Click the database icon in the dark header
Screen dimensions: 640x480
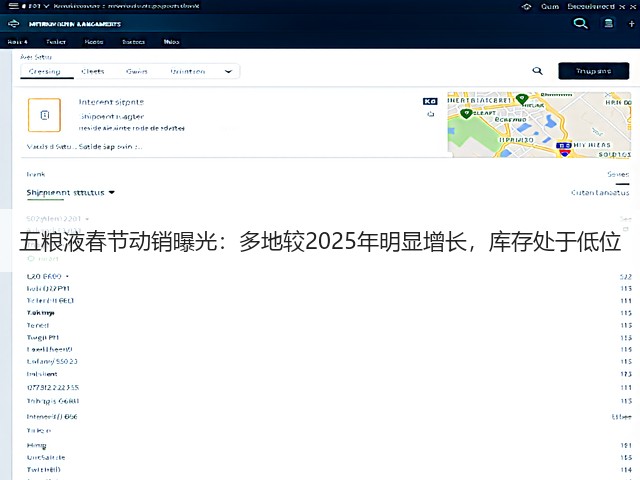click(x=609, y=23)
